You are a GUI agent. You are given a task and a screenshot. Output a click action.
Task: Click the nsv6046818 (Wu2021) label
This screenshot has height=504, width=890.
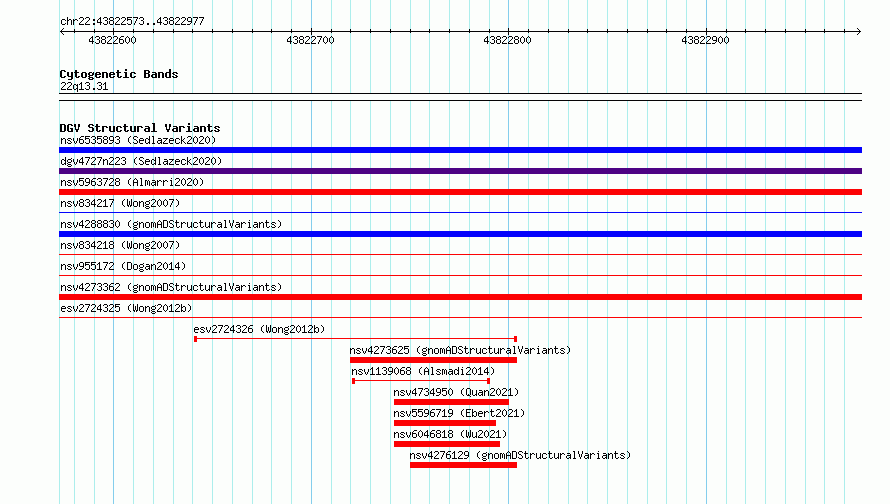pyautogui.click(x=450, y=434)
